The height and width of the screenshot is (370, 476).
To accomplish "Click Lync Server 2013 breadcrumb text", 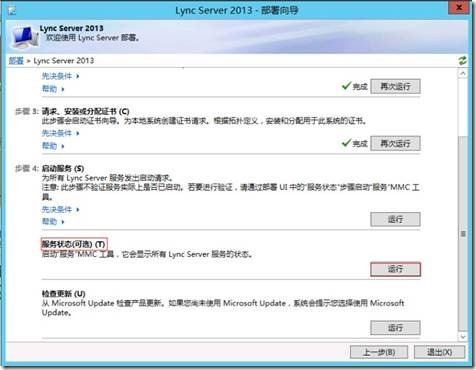I will click(x=64, y=61).
